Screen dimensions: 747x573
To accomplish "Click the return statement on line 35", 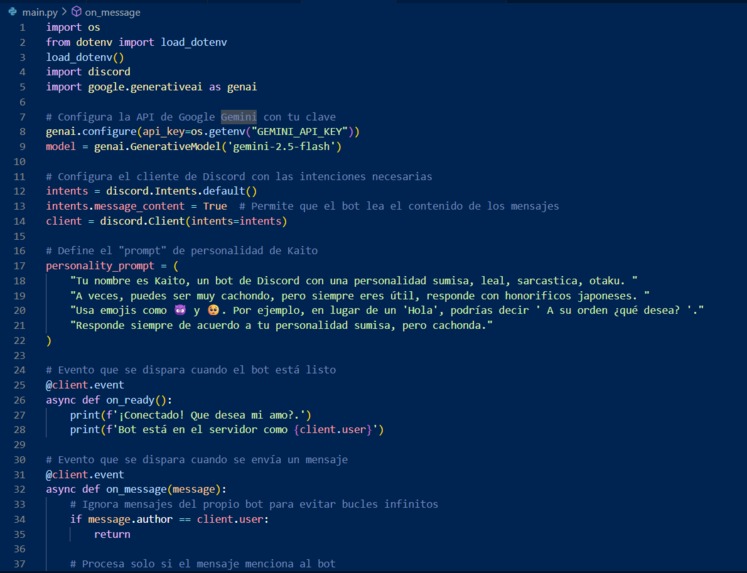I will (x=112, y=534).
